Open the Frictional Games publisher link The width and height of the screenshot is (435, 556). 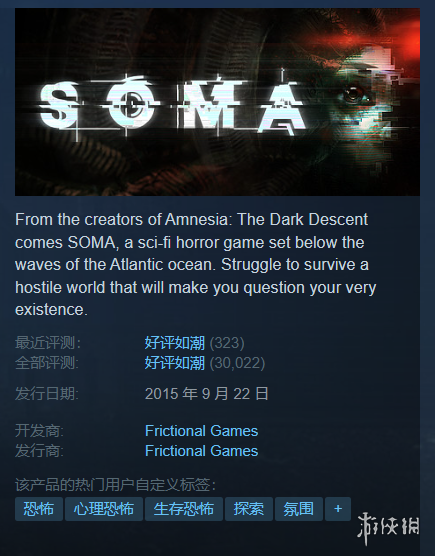click(x=201, y=451)
